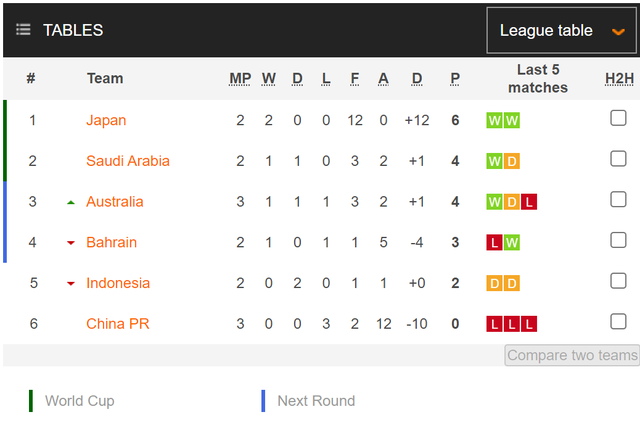This screenshot has width=640, height=433.
Task: Open the League table dropdown
Action: click(561, 31)
